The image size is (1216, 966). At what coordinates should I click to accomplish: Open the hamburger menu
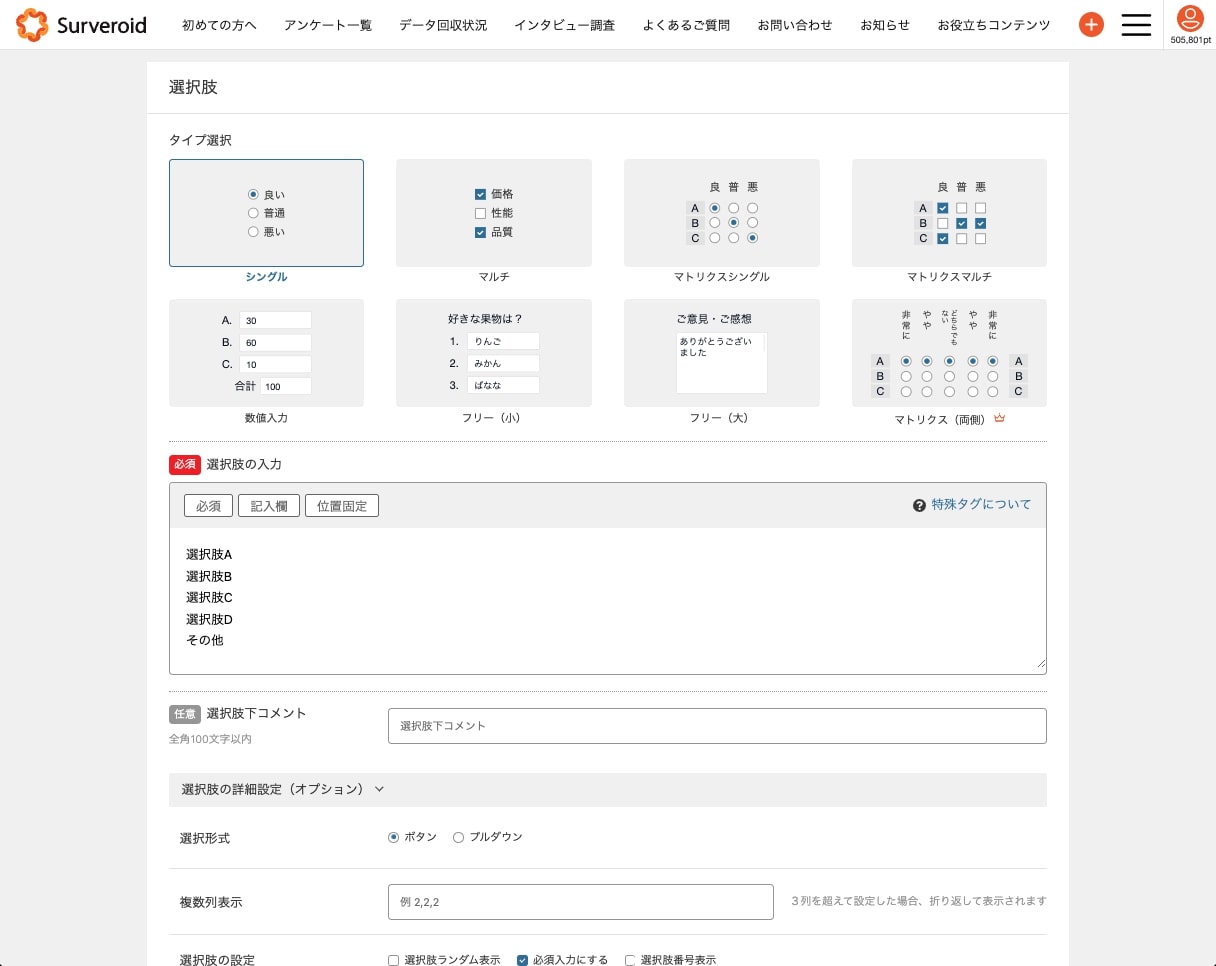point(1136,25)
